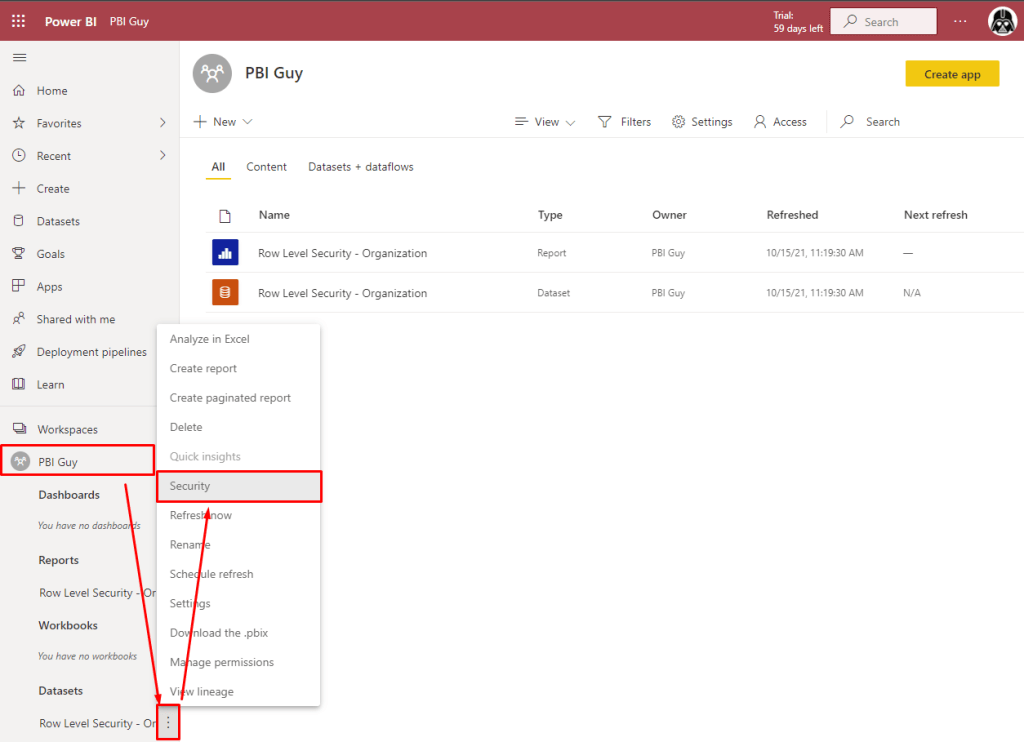Image resolution: width=1024 pixels, height=742 pixels.
Task: Click the blue report icon in list
Action: pos(225,253)
